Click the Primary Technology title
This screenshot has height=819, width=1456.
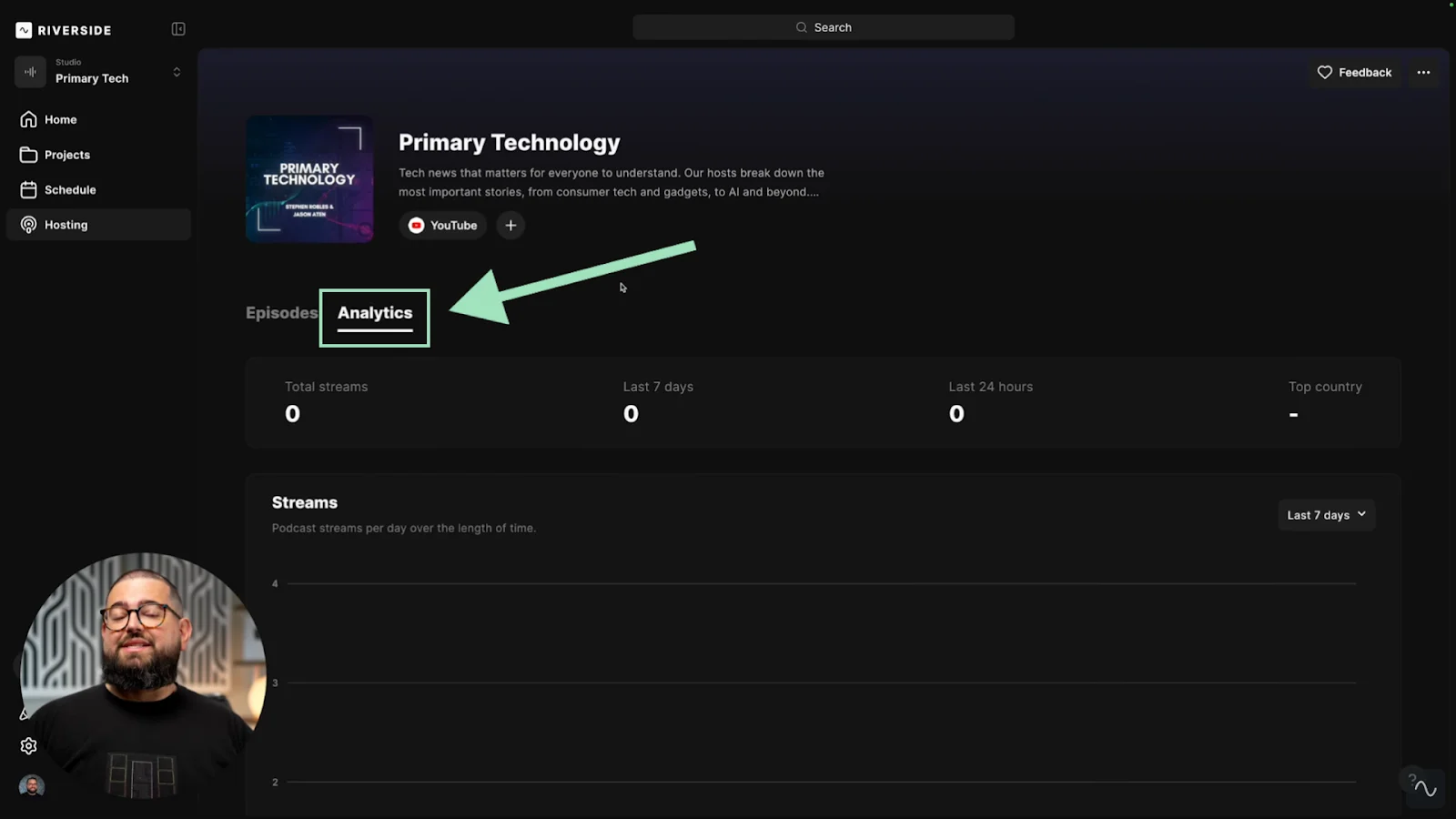tap(509, 142)
